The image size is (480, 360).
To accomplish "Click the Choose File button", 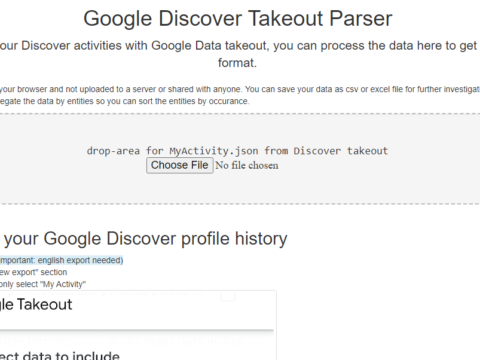I will [180, 165].
